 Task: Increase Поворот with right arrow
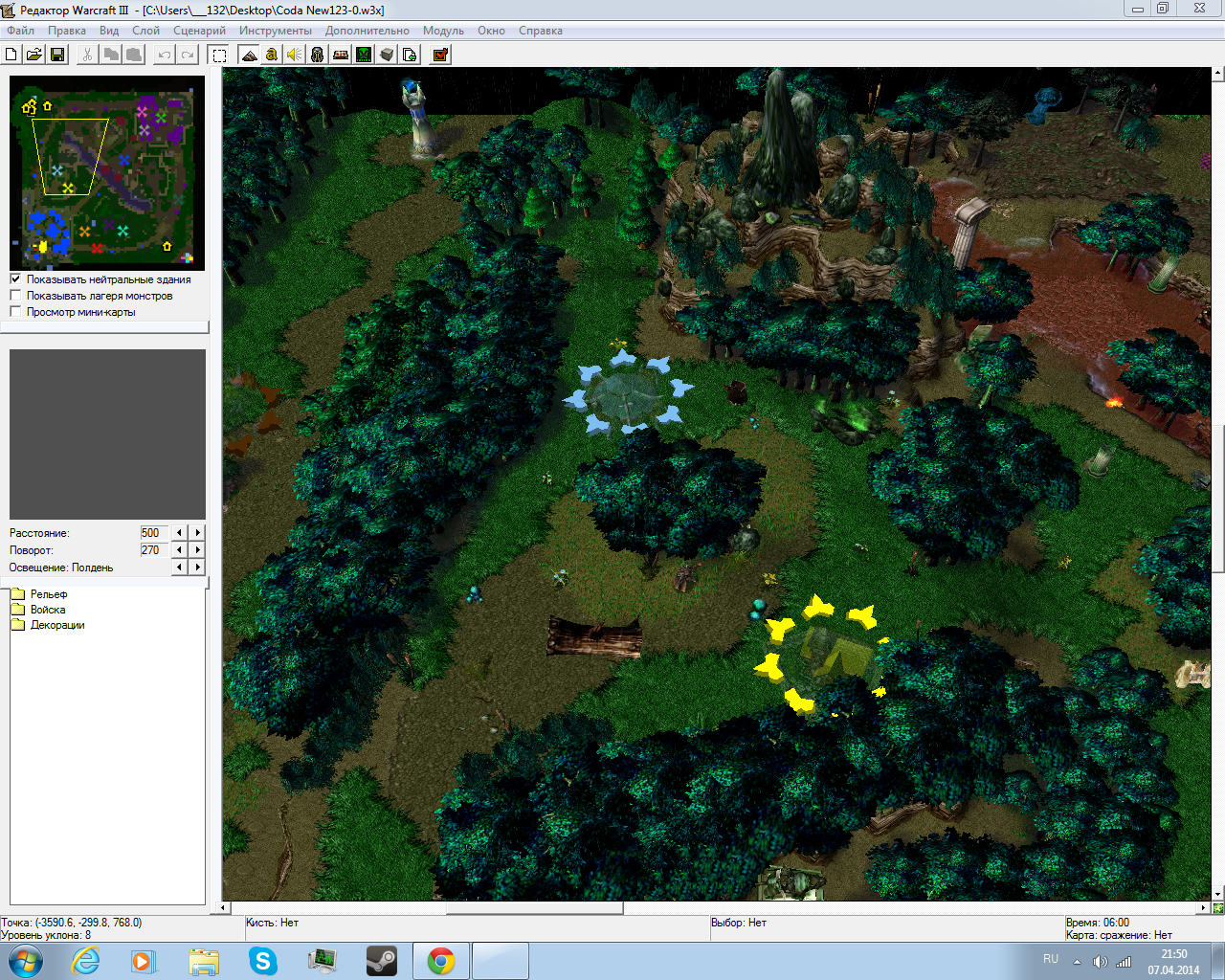198,550
